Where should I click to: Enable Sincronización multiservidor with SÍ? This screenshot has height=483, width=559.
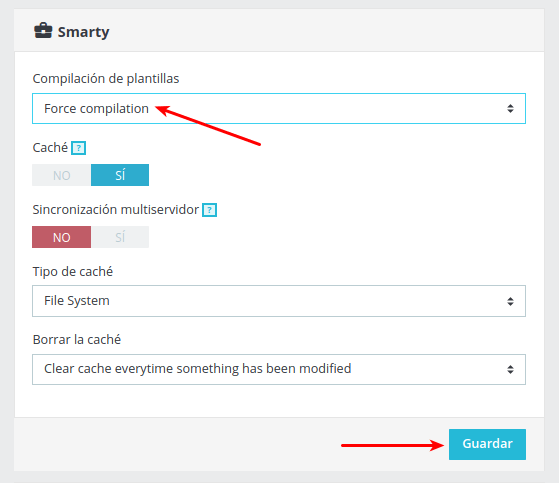(120, 237)
